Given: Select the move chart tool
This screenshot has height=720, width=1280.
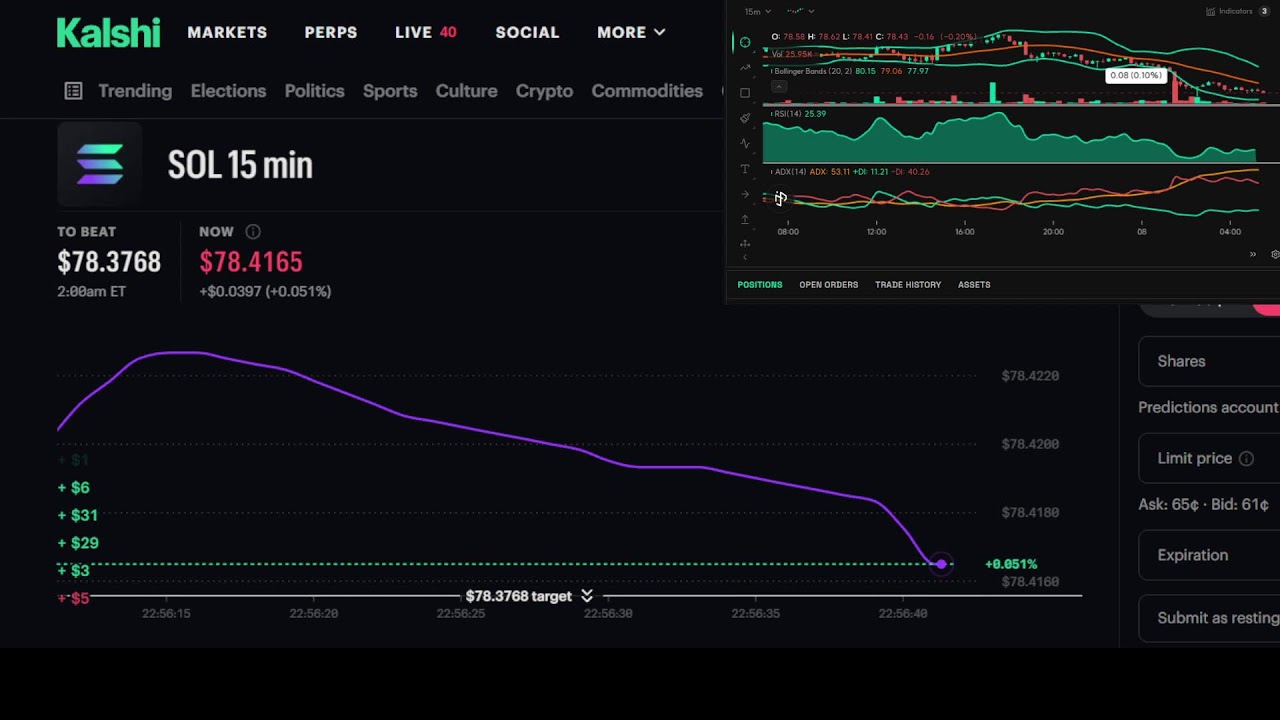Looking at the screenshot, I should click(745, 244).
